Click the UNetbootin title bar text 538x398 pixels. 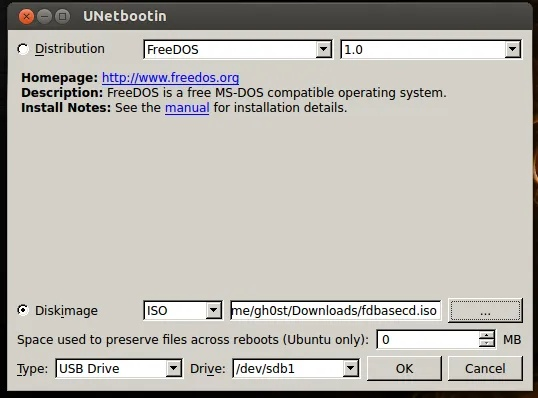coord(125,16)
